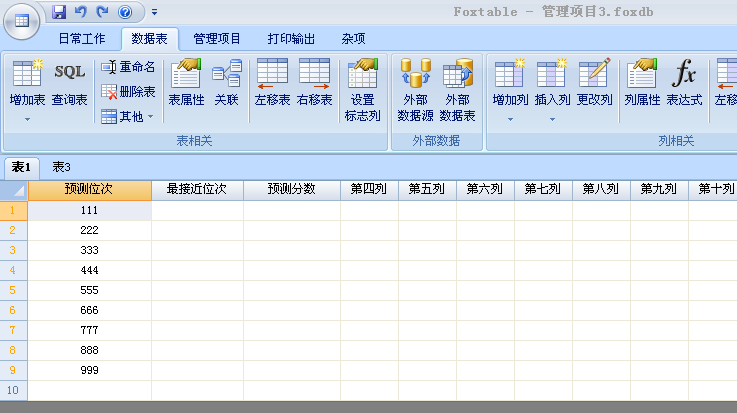The image size is (737, 413).
Task: Click empty 最接近位次 cell in row 2
Action: (x=197, y=230)
